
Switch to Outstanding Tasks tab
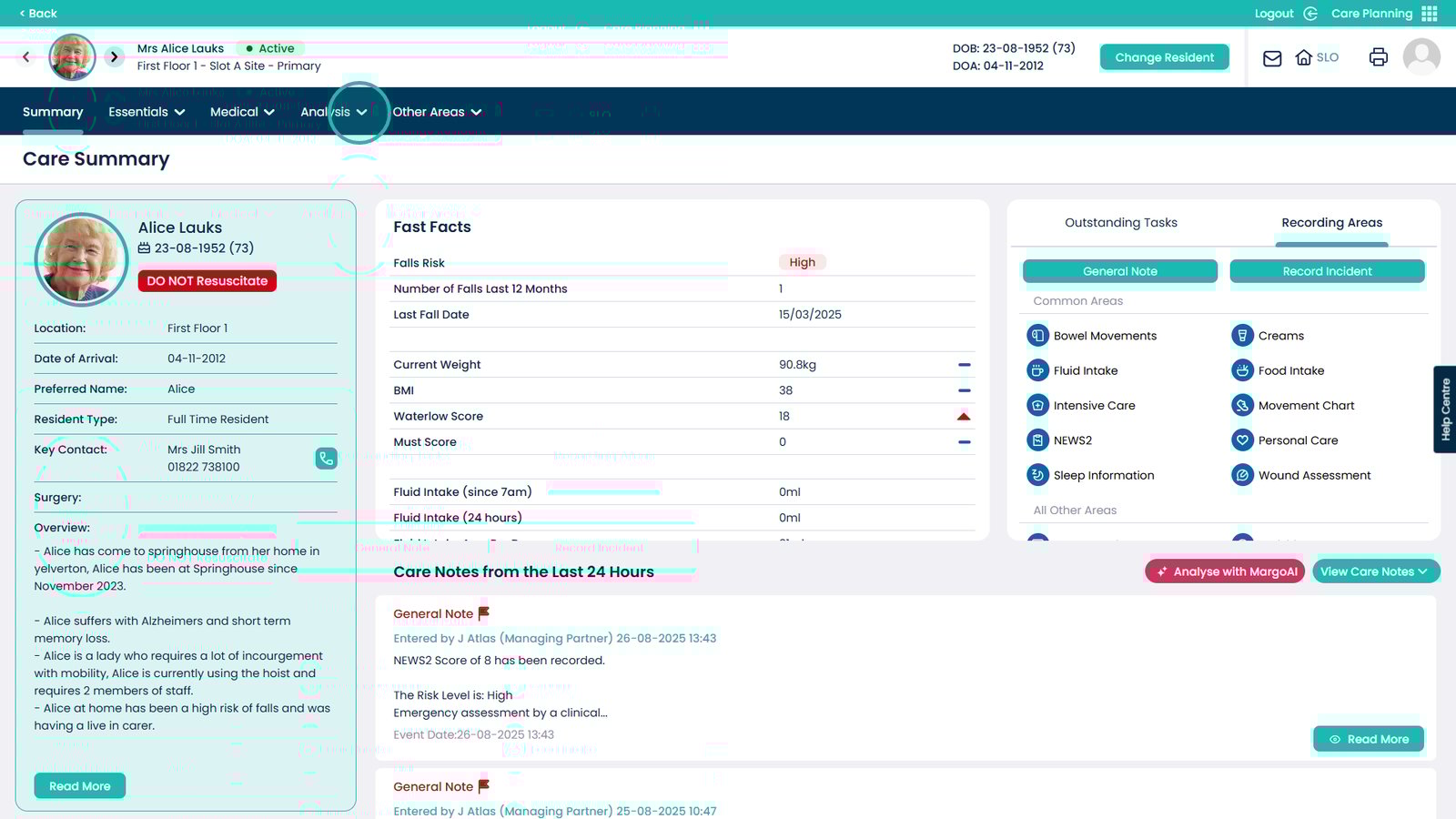tap(1121, 223)
